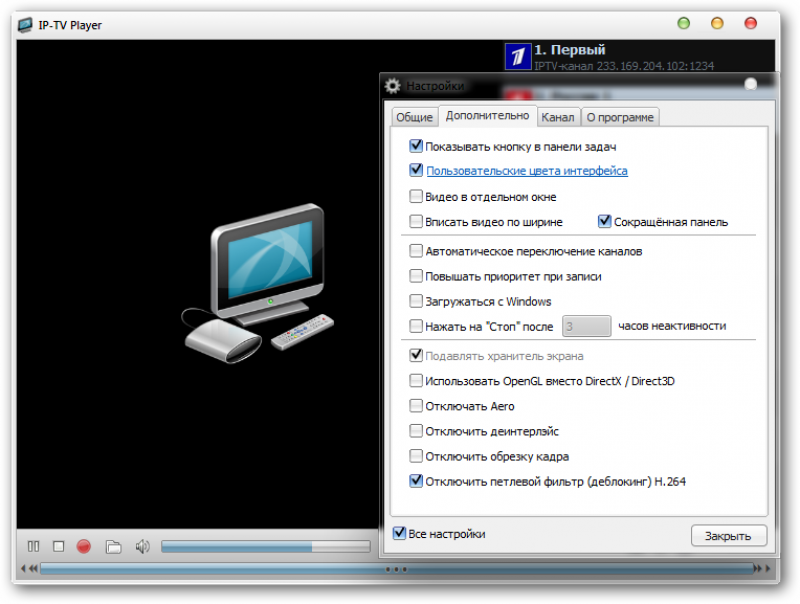Toggle the Все настройки checkbox
800x604 pixels.
tap(399, 533)
